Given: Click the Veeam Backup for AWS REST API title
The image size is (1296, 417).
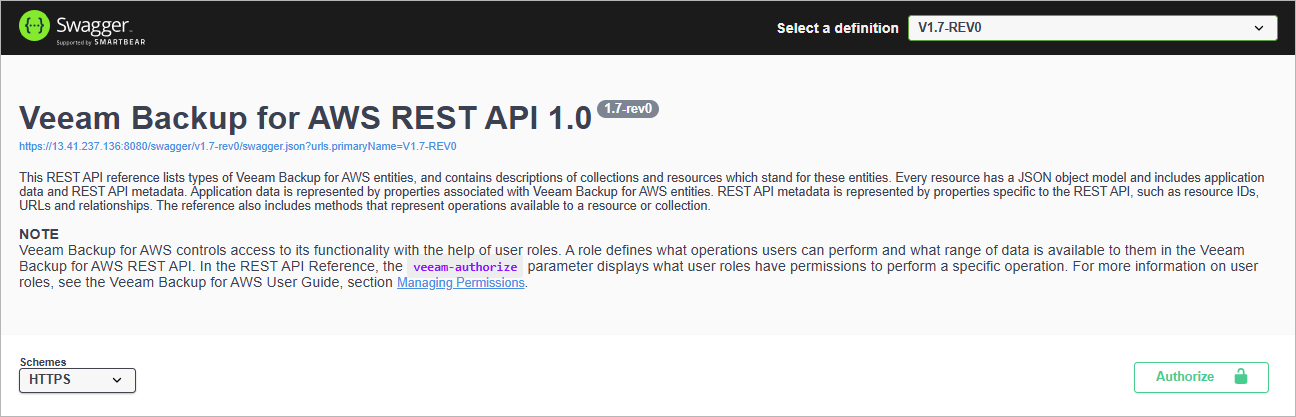Looking at the screenshot, I should point(306,118).
